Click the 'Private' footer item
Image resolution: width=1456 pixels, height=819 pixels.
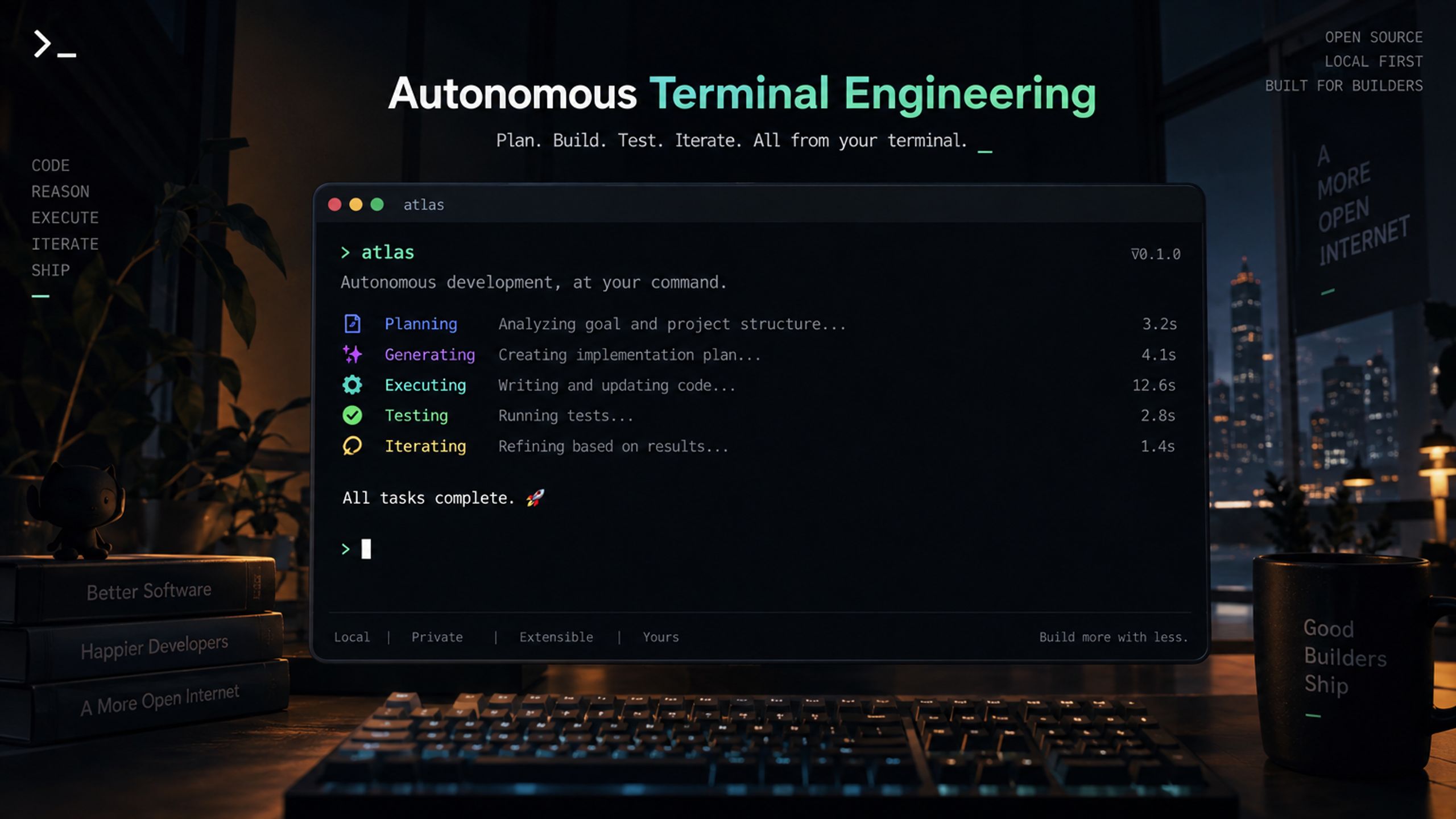coord(437,637)
